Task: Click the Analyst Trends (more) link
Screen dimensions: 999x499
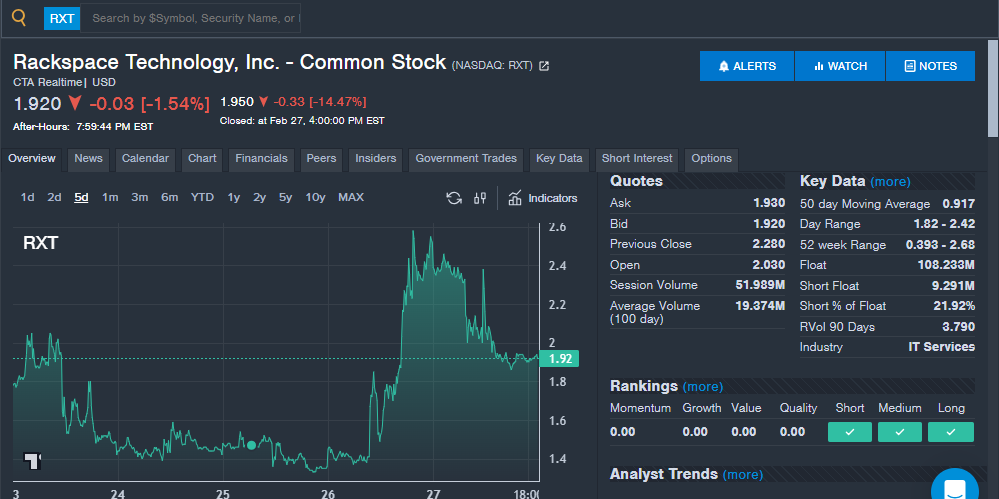Action: click(743, 474)
